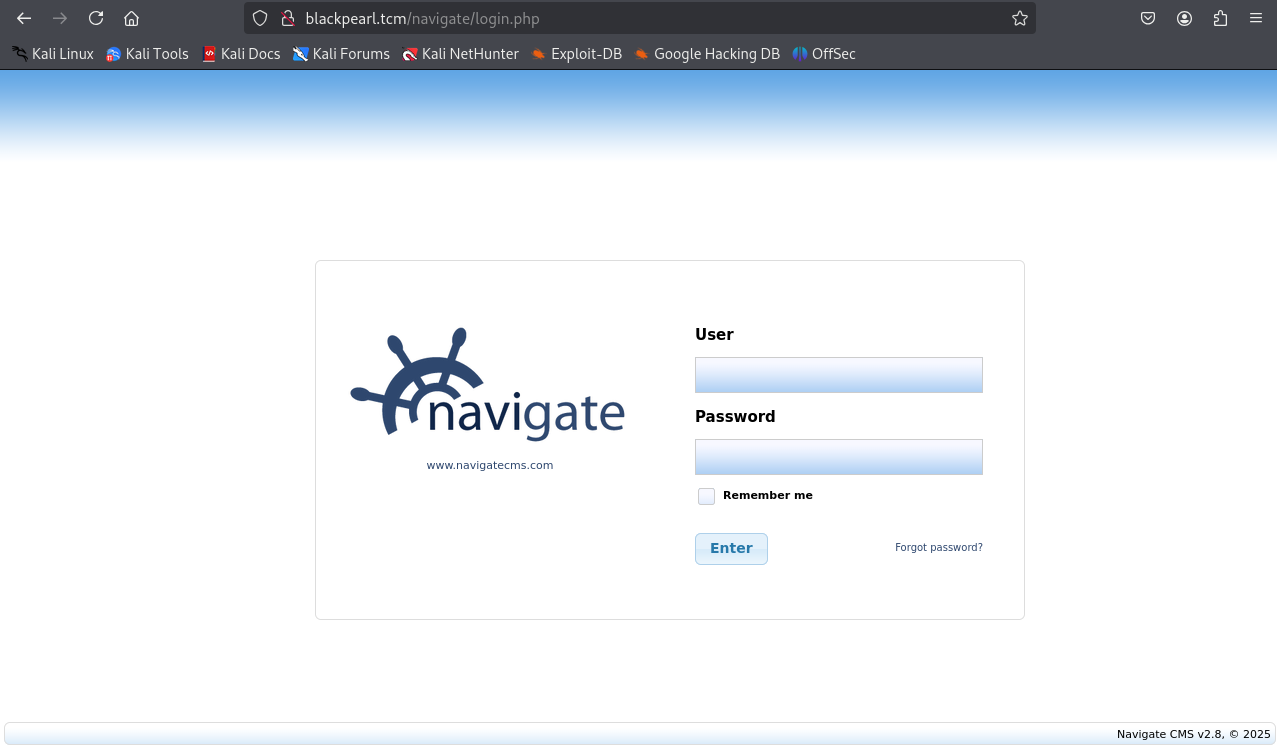Screen dimensions: 1277x747
Task: Open the Pocket save icon
Action: click(1148, 18)
